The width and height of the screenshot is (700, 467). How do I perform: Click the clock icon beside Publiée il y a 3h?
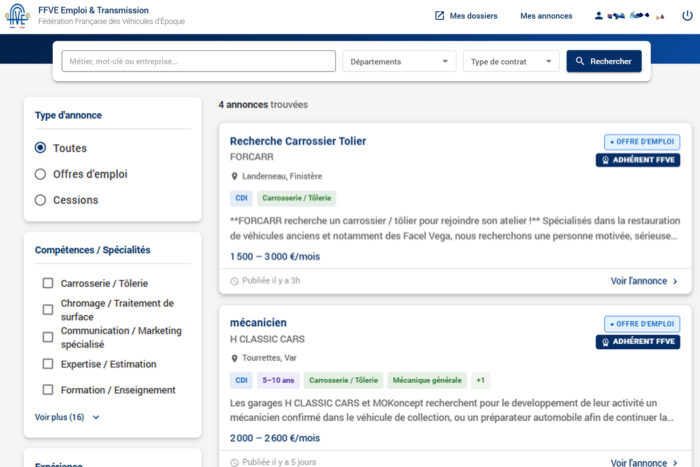tap(234, 281)
